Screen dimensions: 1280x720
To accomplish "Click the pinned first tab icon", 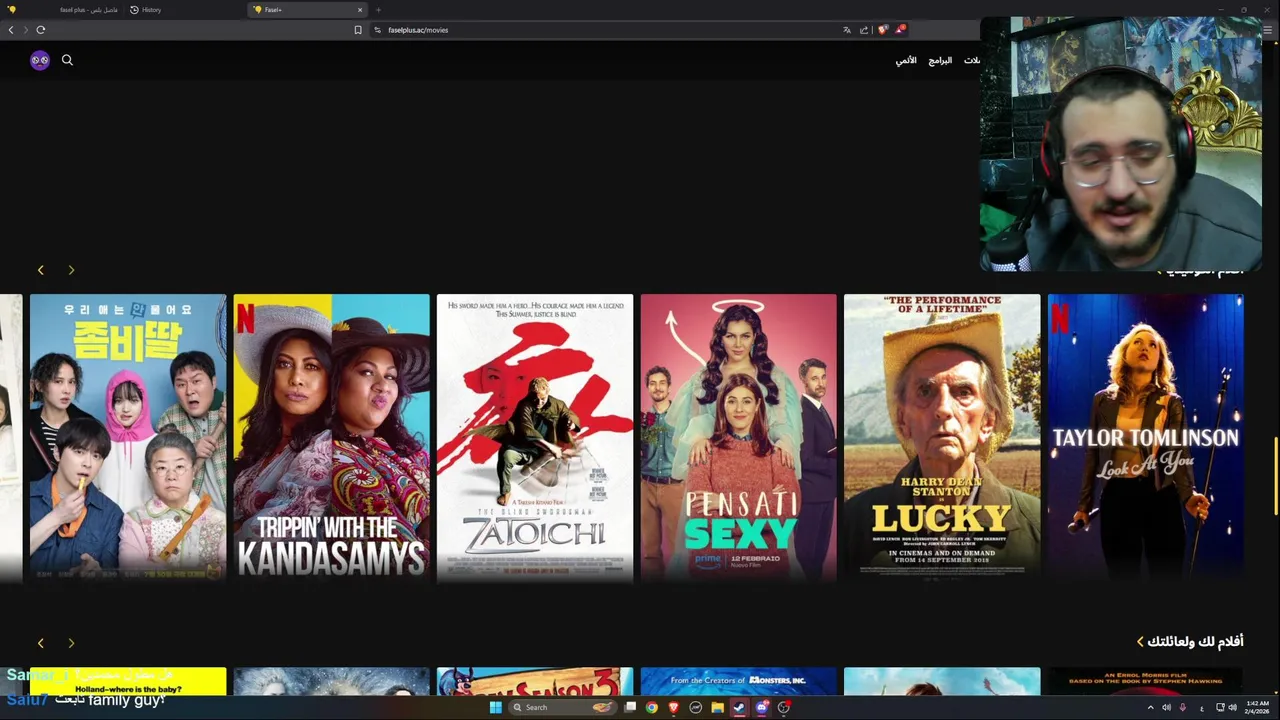I will pos(13,10).
